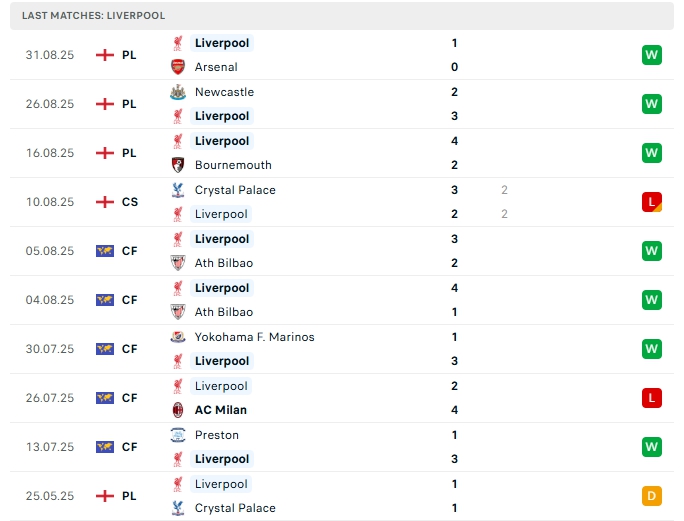Click the CS competition label on 10.08.25
Screen dimensions: 684x521
tap(130, 202)
